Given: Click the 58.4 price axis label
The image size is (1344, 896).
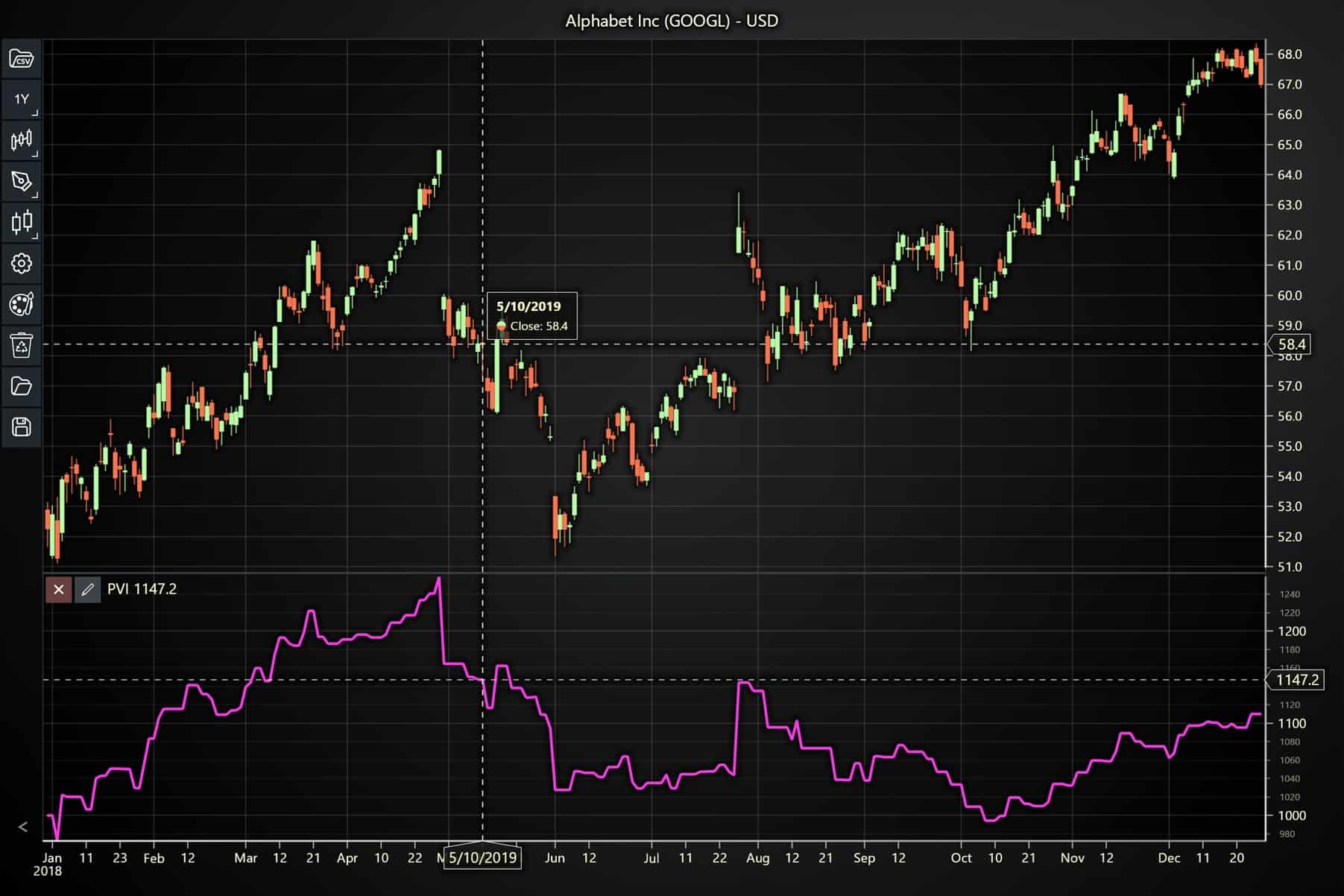Looking at the screenshot, I should (x=1291, y=344).
